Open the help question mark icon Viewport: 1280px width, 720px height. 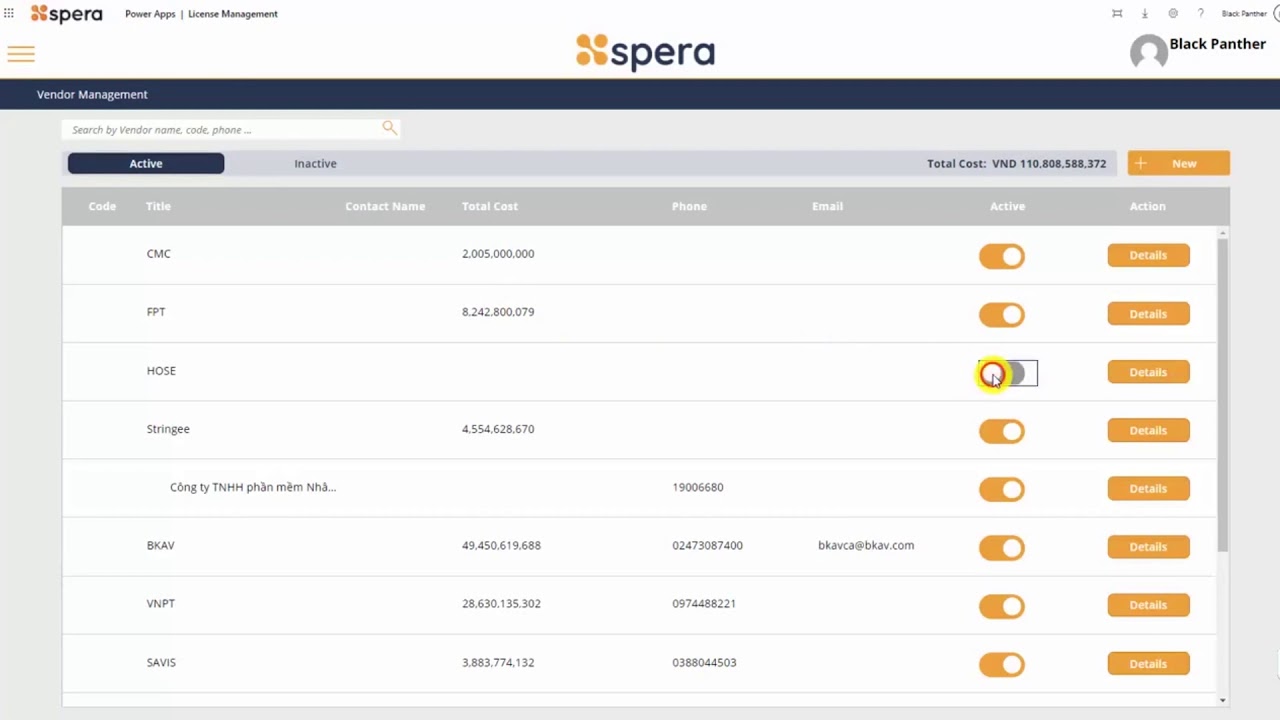(x=1201, y=14)
